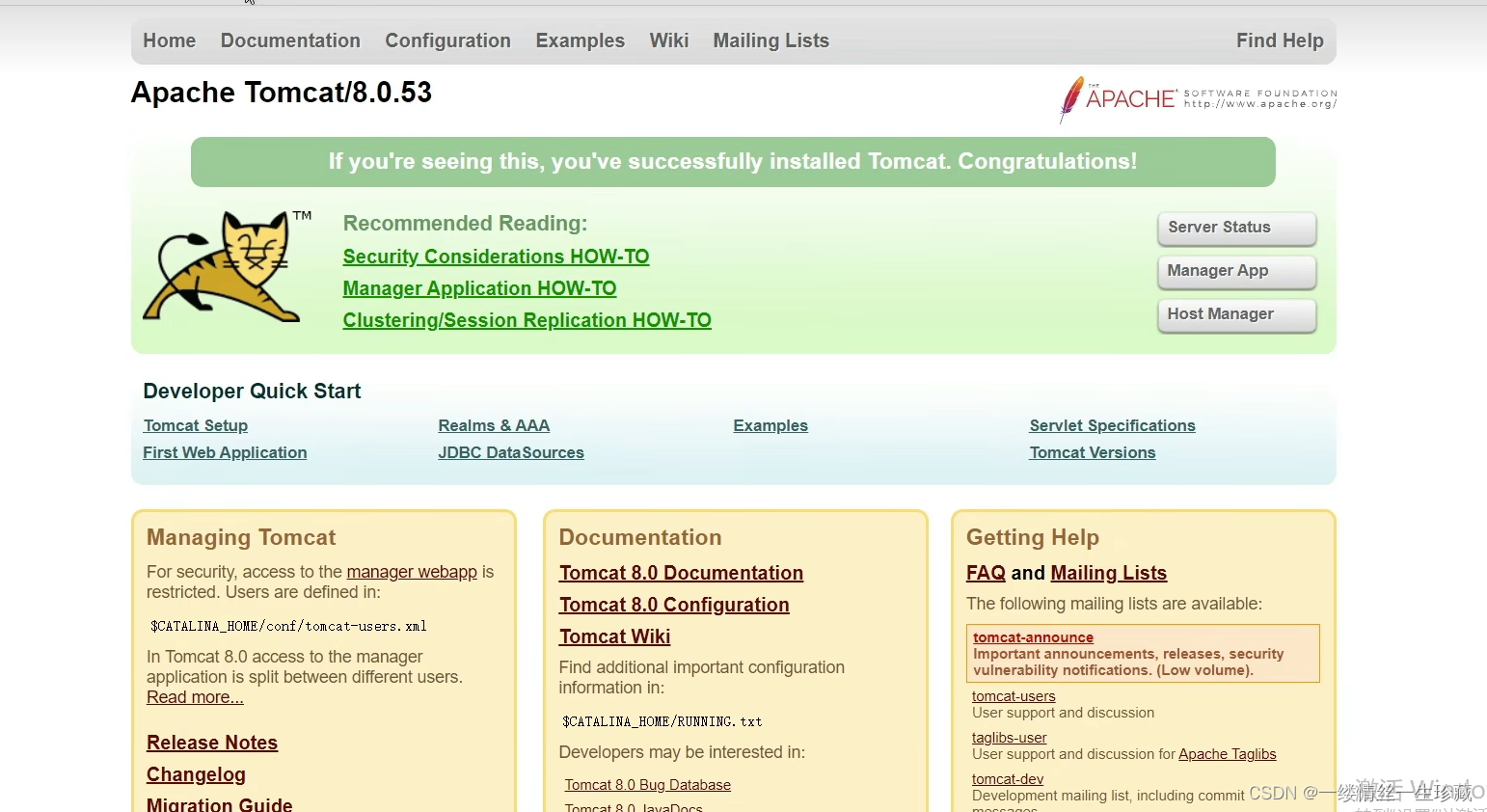Open First Web Application link
1487x812 pixels.
[225, 452]
